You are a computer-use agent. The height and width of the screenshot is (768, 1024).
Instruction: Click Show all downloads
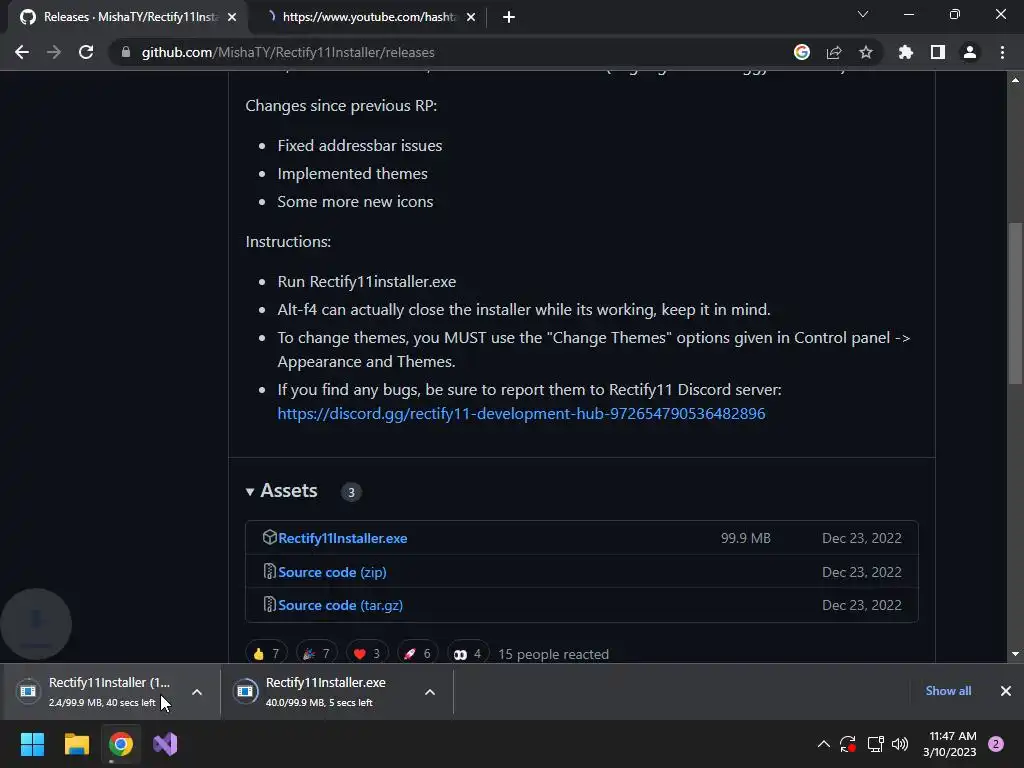[x=948, y=691]
